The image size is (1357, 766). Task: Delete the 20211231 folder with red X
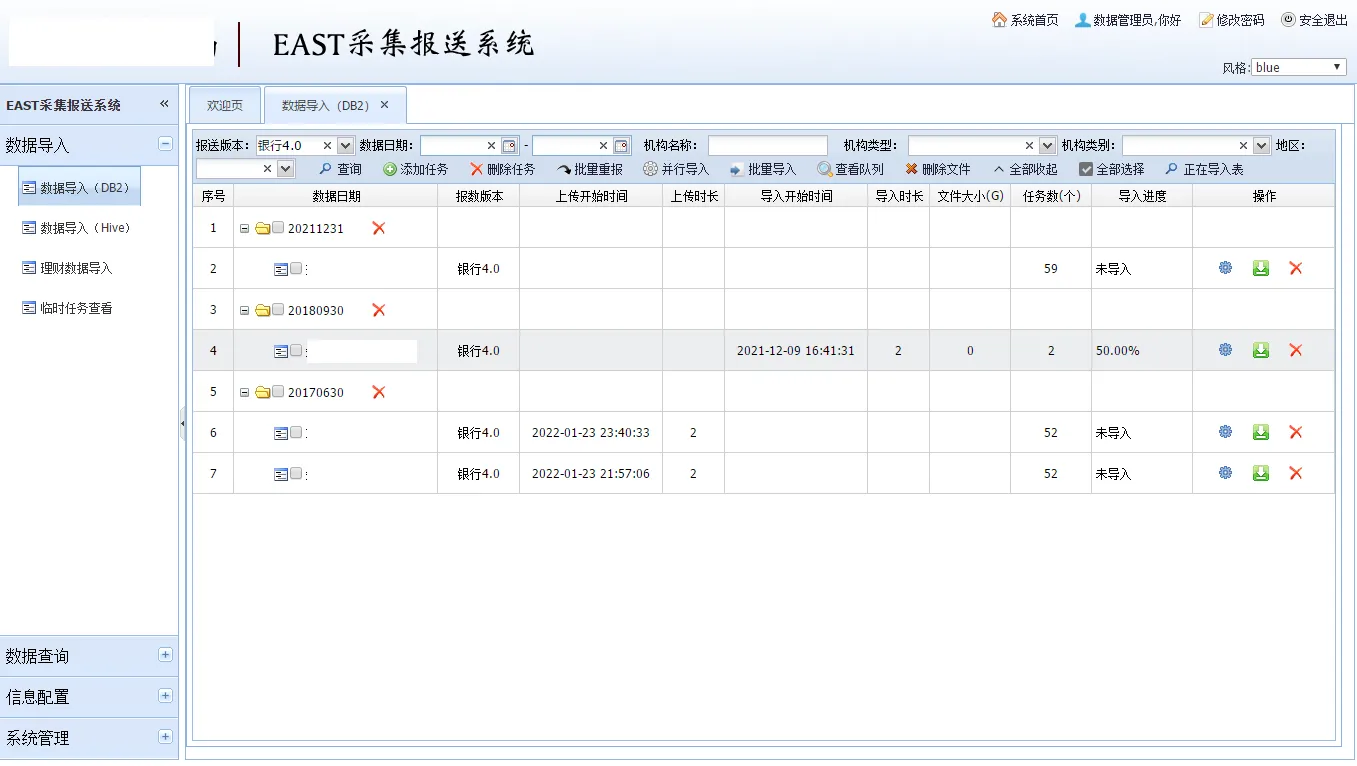point(379,228)
